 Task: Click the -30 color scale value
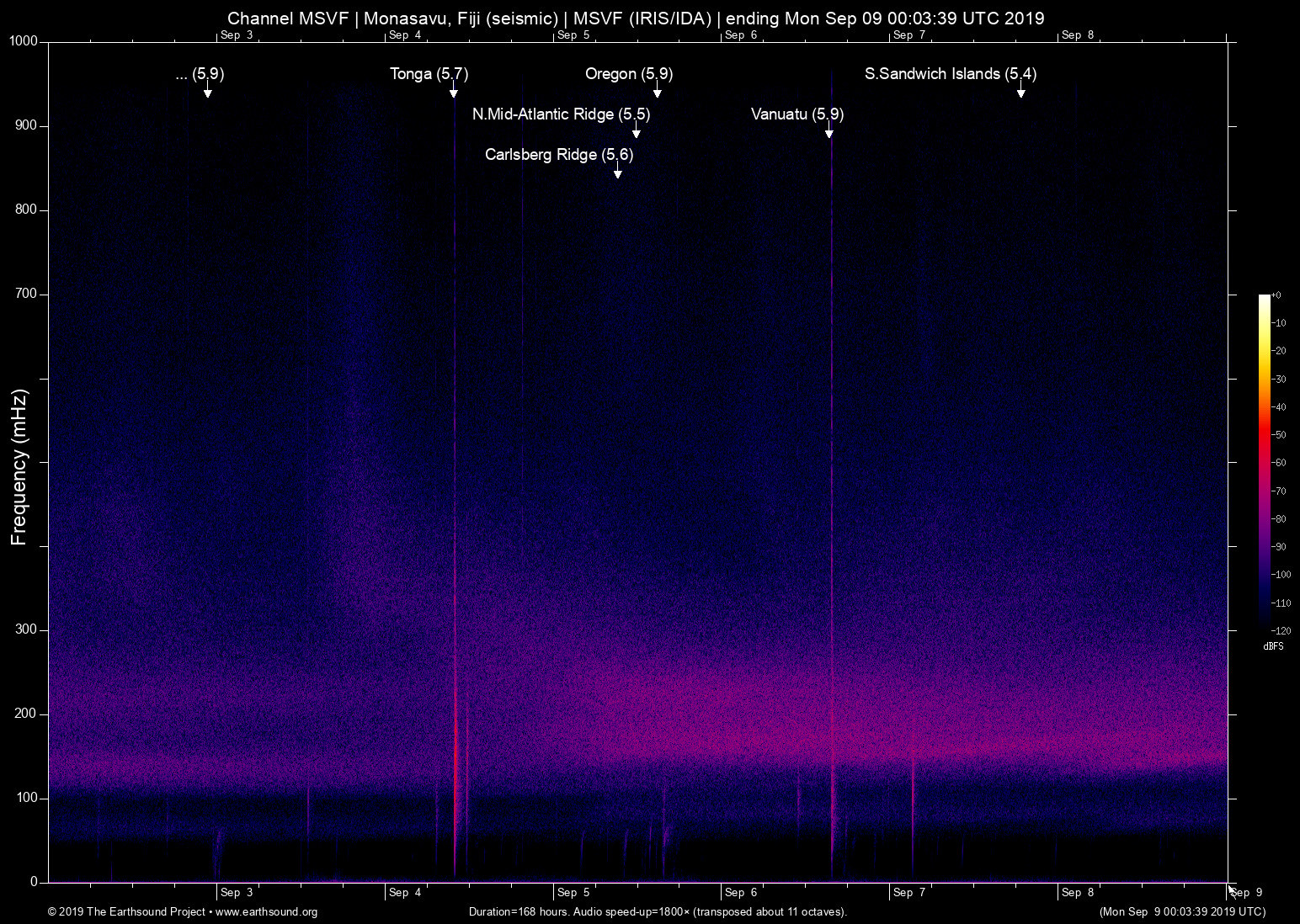click(1279, 380)
